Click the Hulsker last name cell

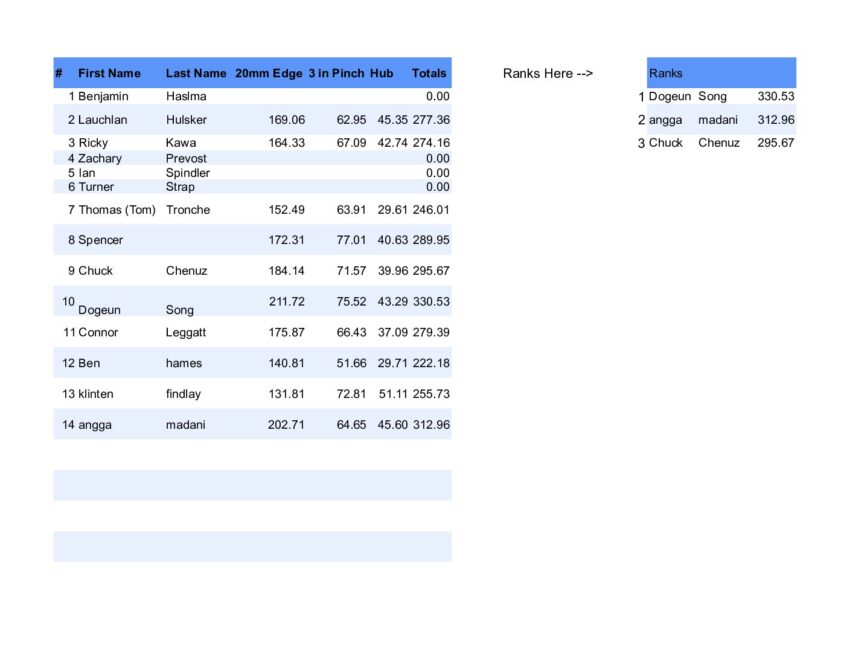click(x=187, y=120)
